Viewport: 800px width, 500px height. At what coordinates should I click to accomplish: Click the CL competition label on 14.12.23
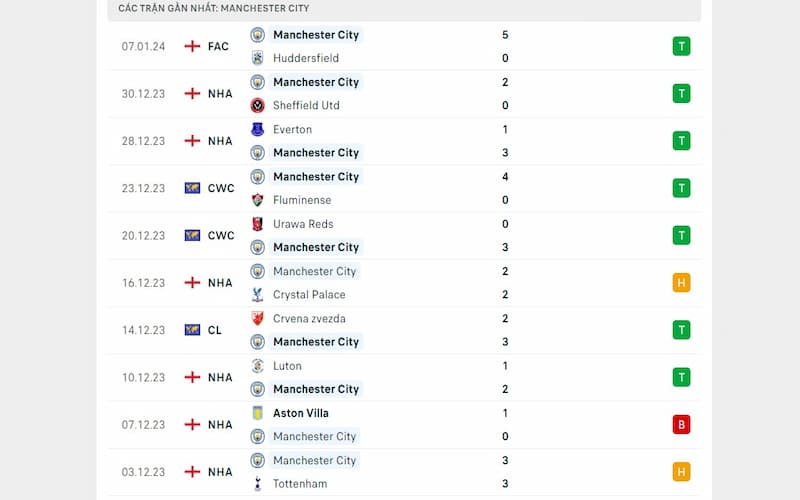[215, 330]
